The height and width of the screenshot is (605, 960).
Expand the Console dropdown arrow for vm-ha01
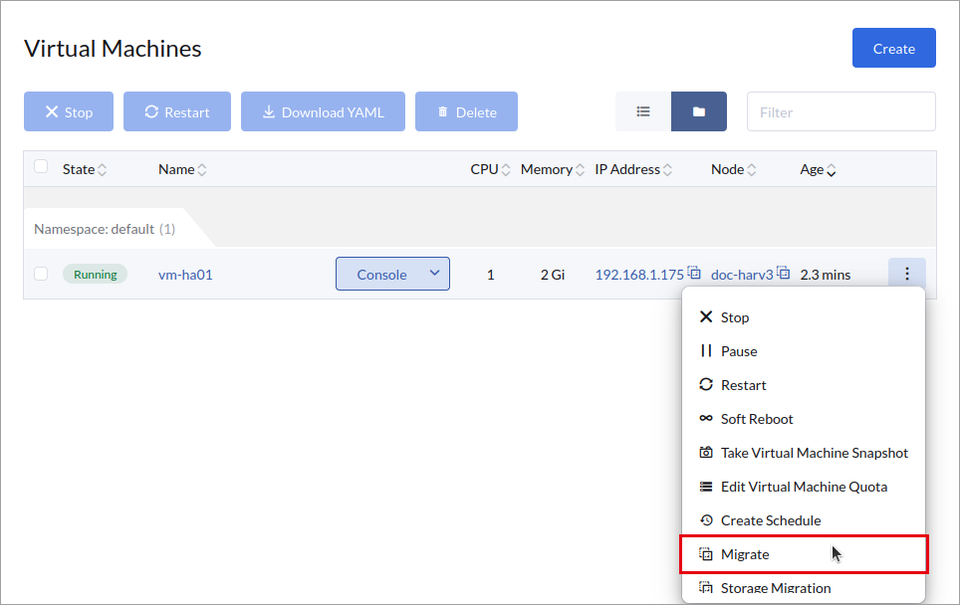click(435, 273)
